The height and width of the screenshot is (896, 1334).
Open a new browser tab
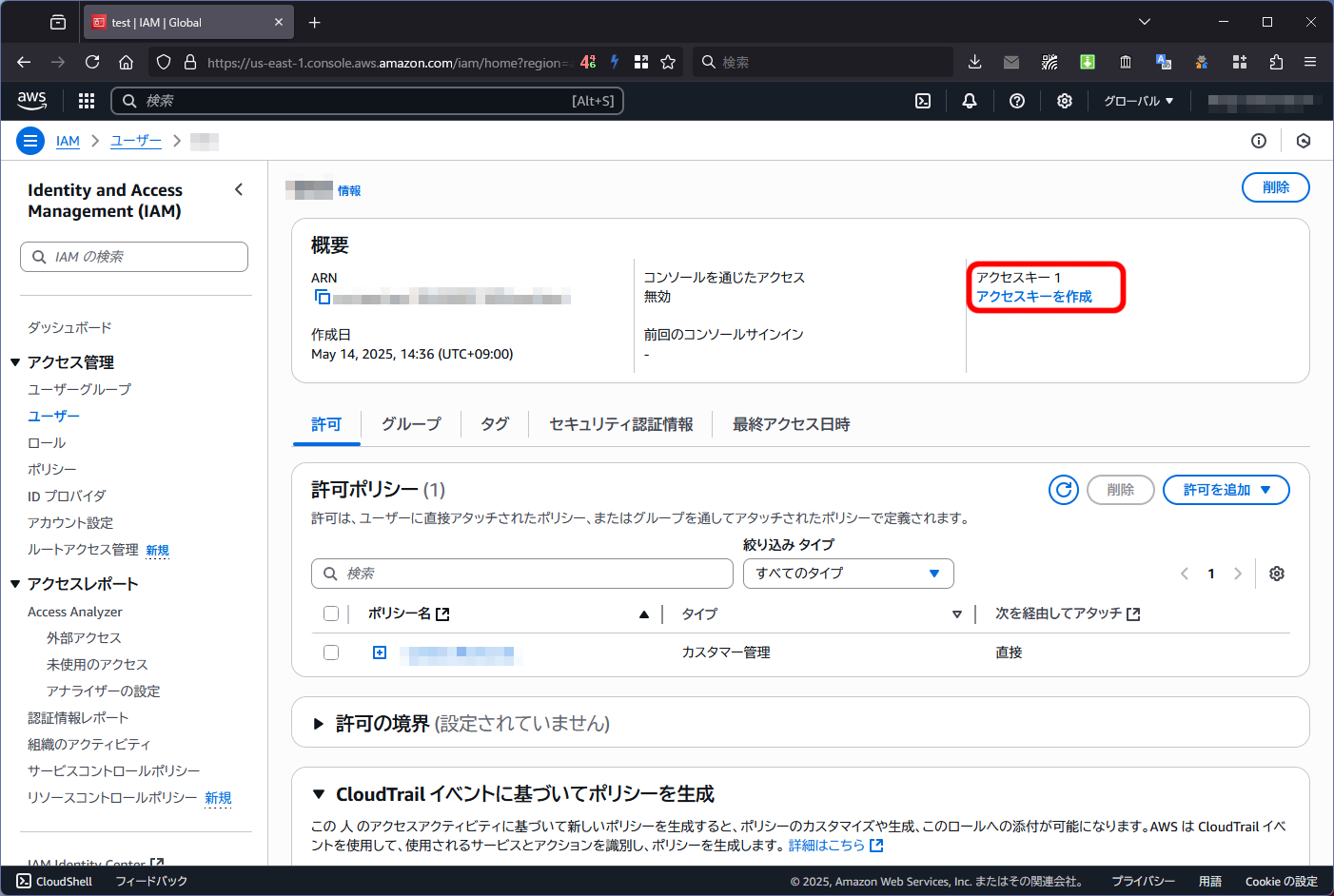(x=315, y=22)
